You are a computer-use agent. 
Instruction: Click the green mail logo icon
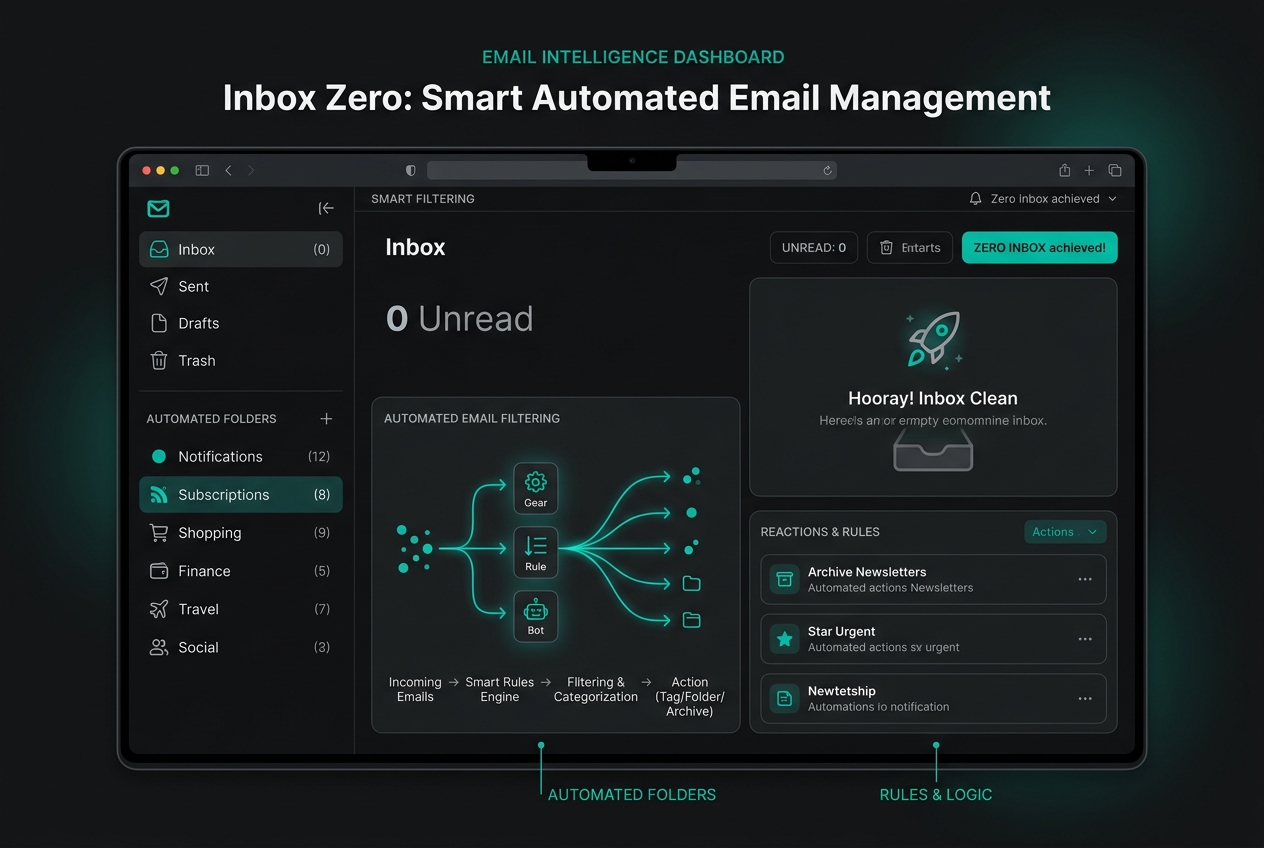158,208
